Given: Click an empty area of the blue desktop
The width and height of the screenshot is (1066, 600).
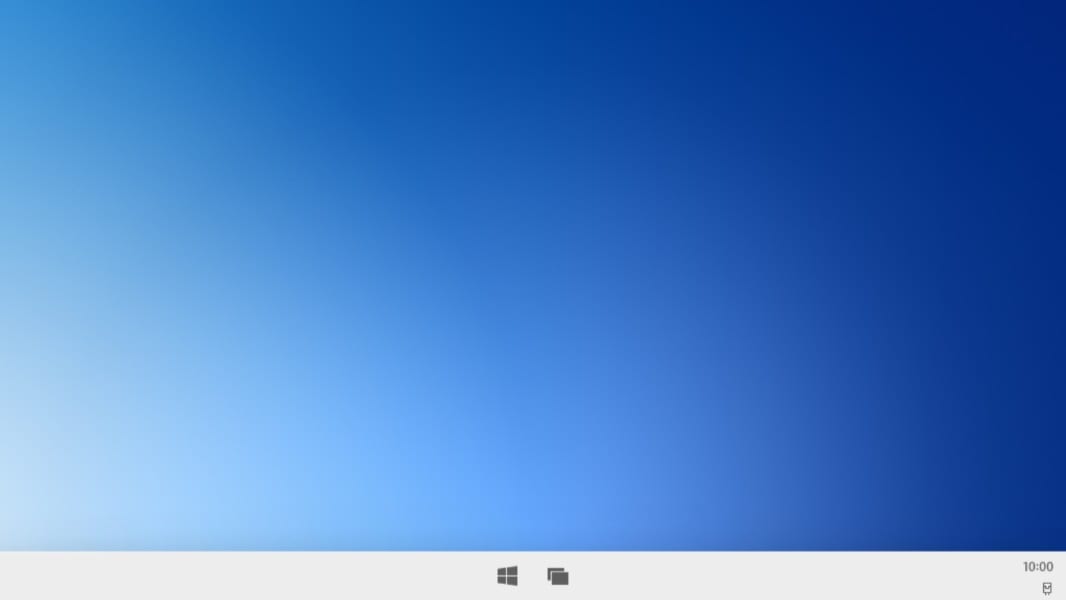Looking at the screenshot, I should [x=500, y=250].
